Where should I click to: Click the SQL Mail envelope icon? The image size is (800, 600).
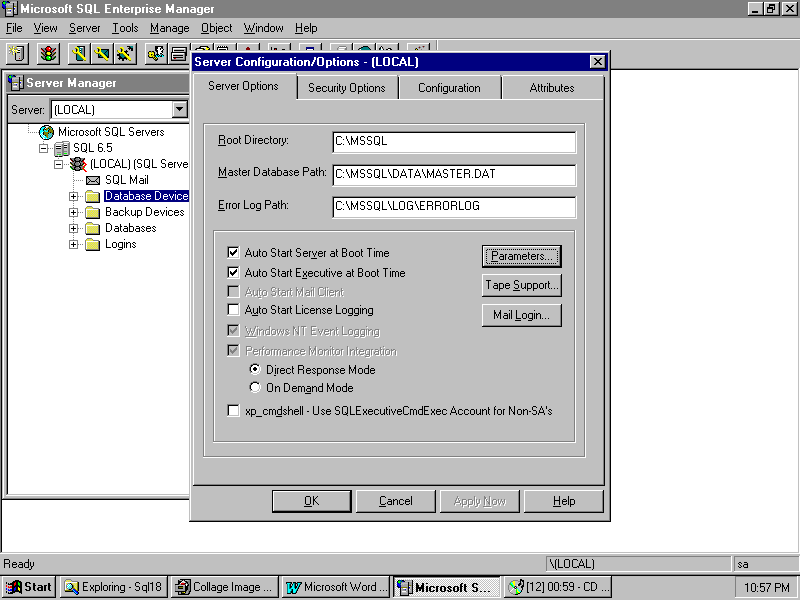click(x=93, y=180)
